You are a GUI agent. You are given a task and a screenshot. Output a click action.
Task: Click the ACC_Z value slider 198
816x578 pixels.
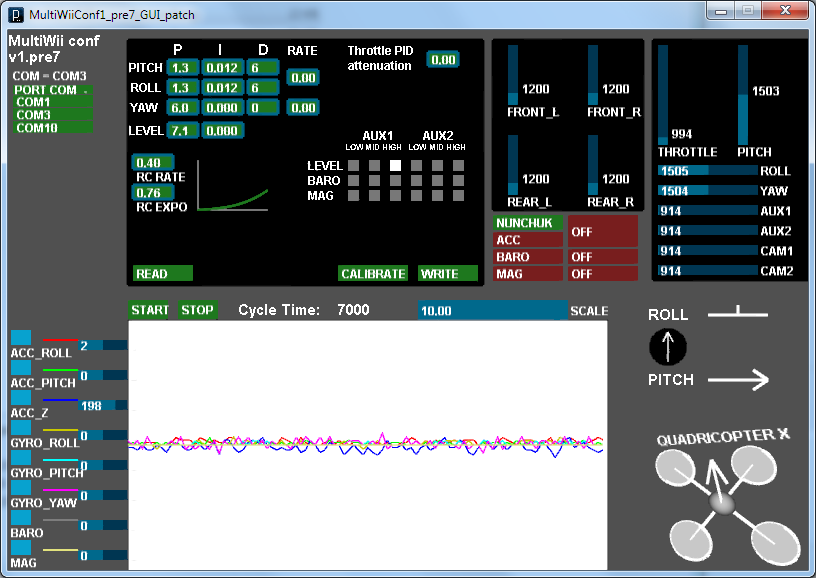coord(103,405)
